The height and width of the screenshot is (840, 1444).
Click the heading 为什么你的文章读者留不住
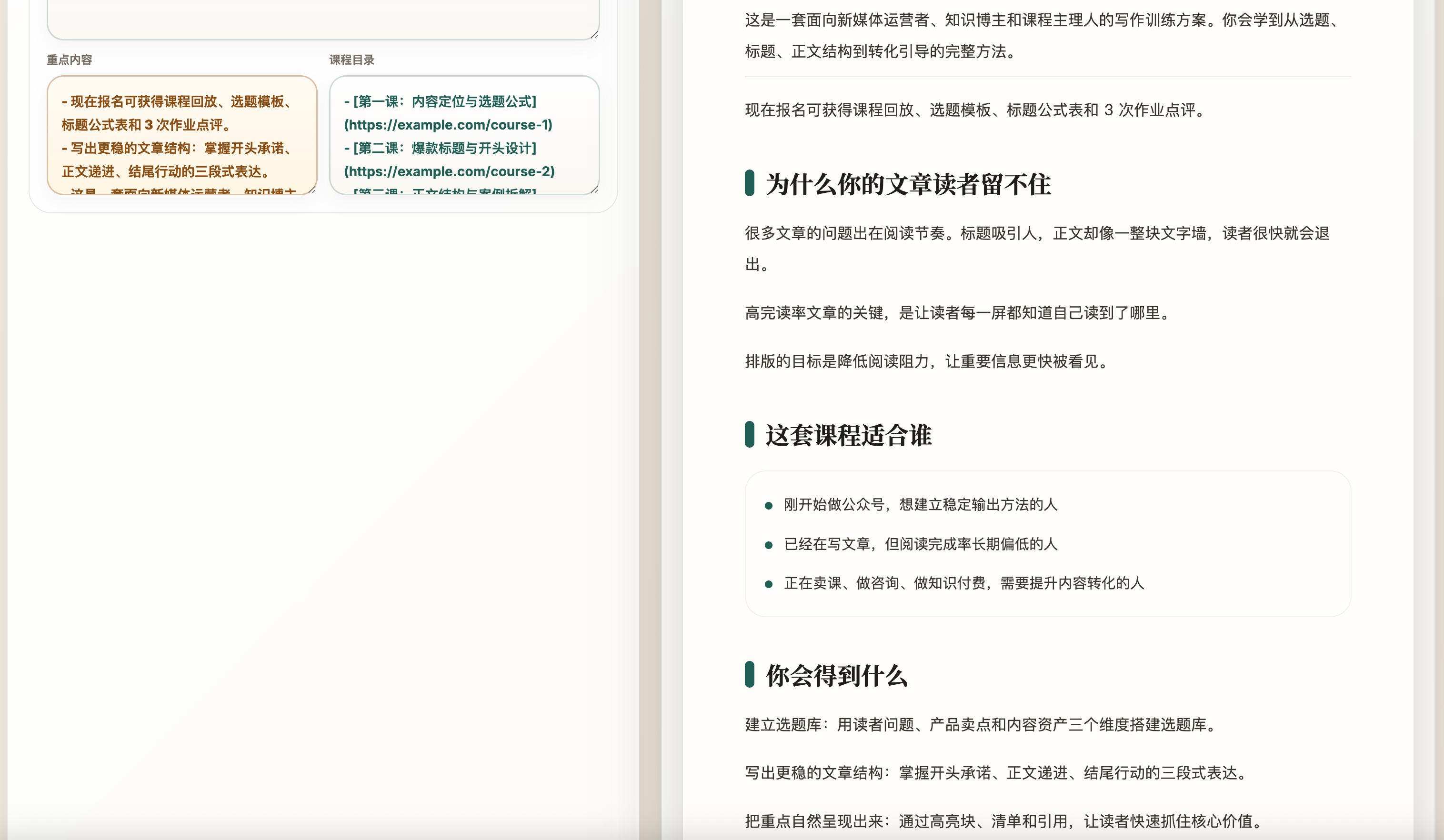coord(908,184)
